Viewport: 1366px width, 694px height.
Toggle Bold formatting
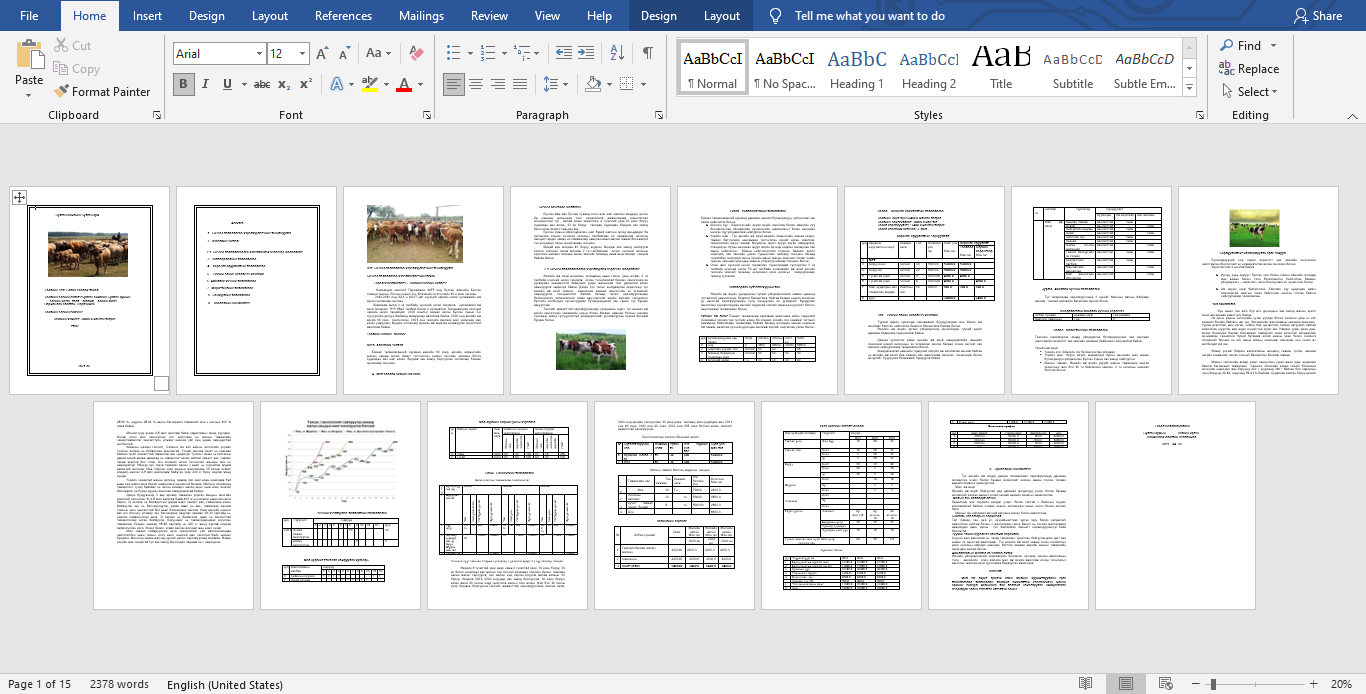183,85
